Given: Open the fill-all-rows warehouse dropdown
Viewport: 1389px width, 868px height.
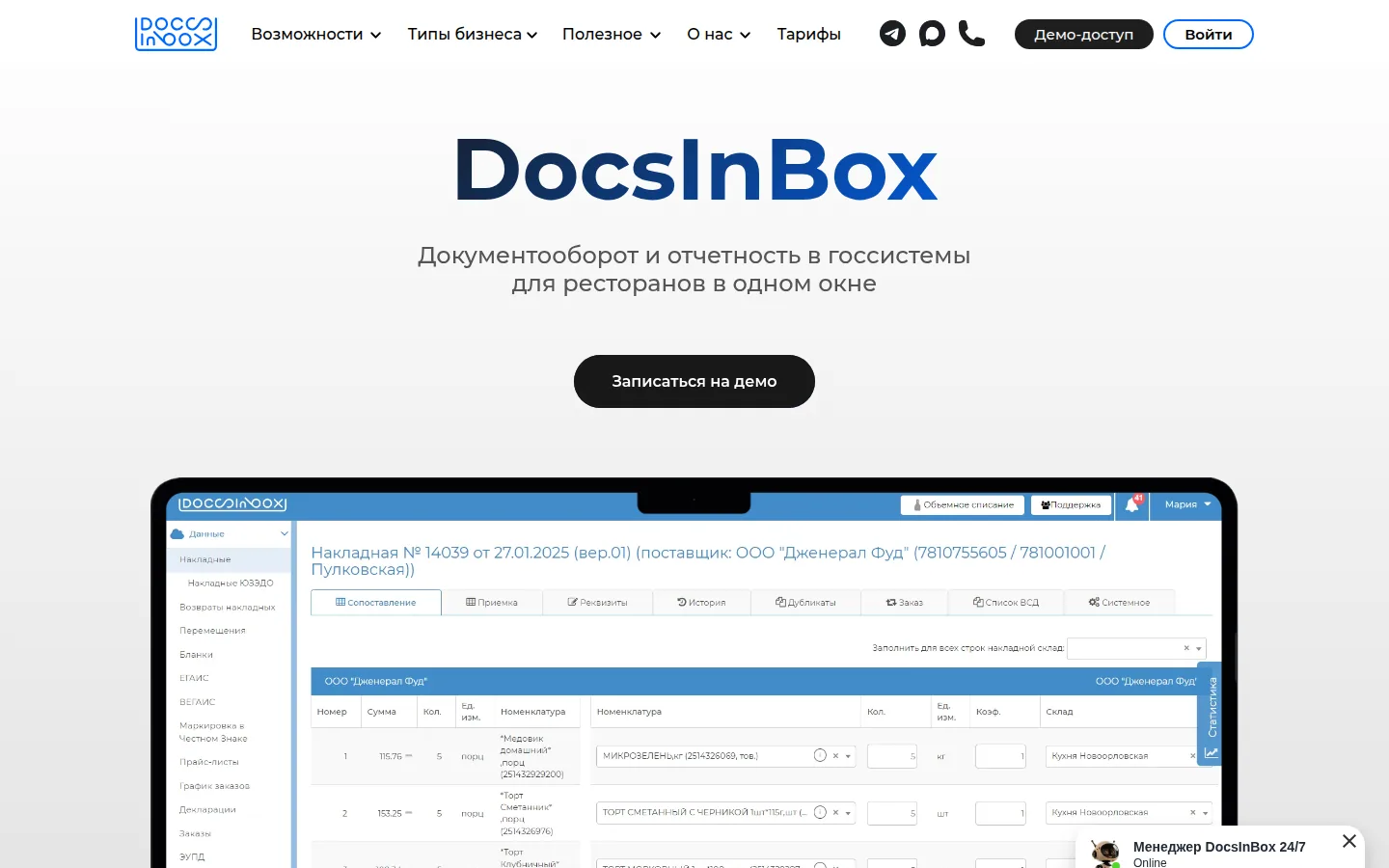Looking at the screenshot, I should click(1199, 648).
